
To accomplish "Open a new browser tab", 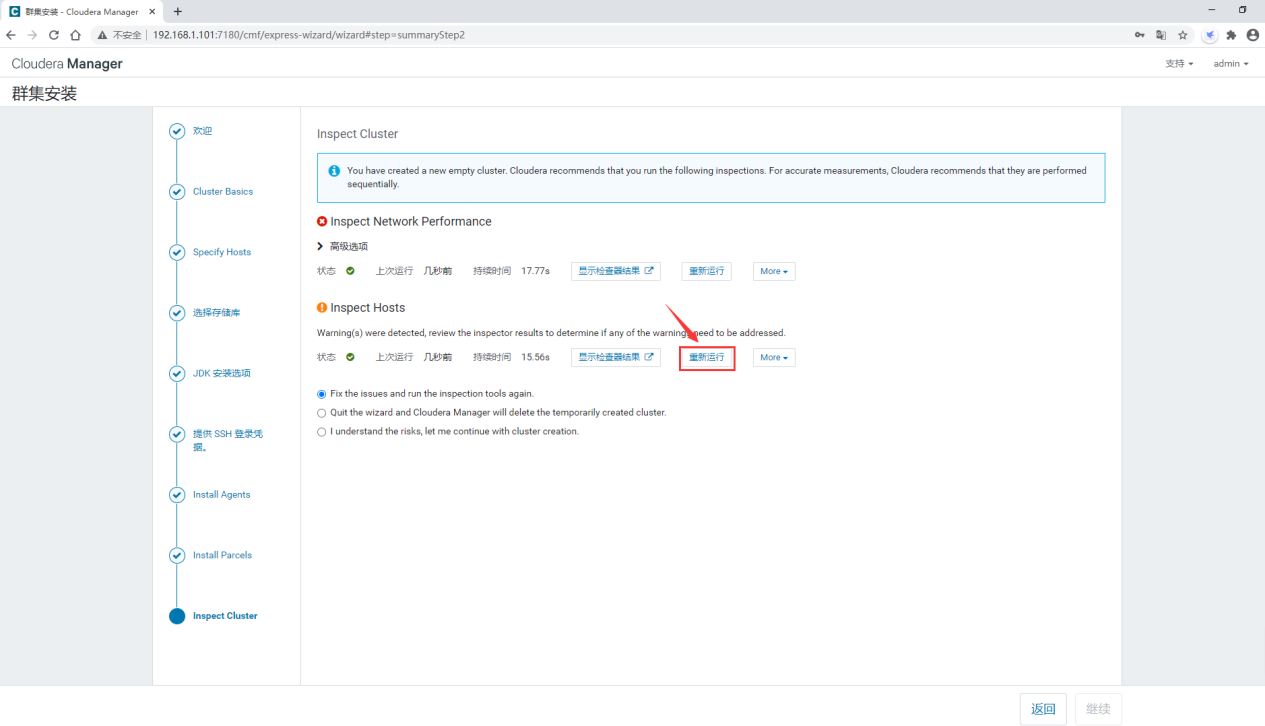I will pyautogui.click(x=178, y=11).
